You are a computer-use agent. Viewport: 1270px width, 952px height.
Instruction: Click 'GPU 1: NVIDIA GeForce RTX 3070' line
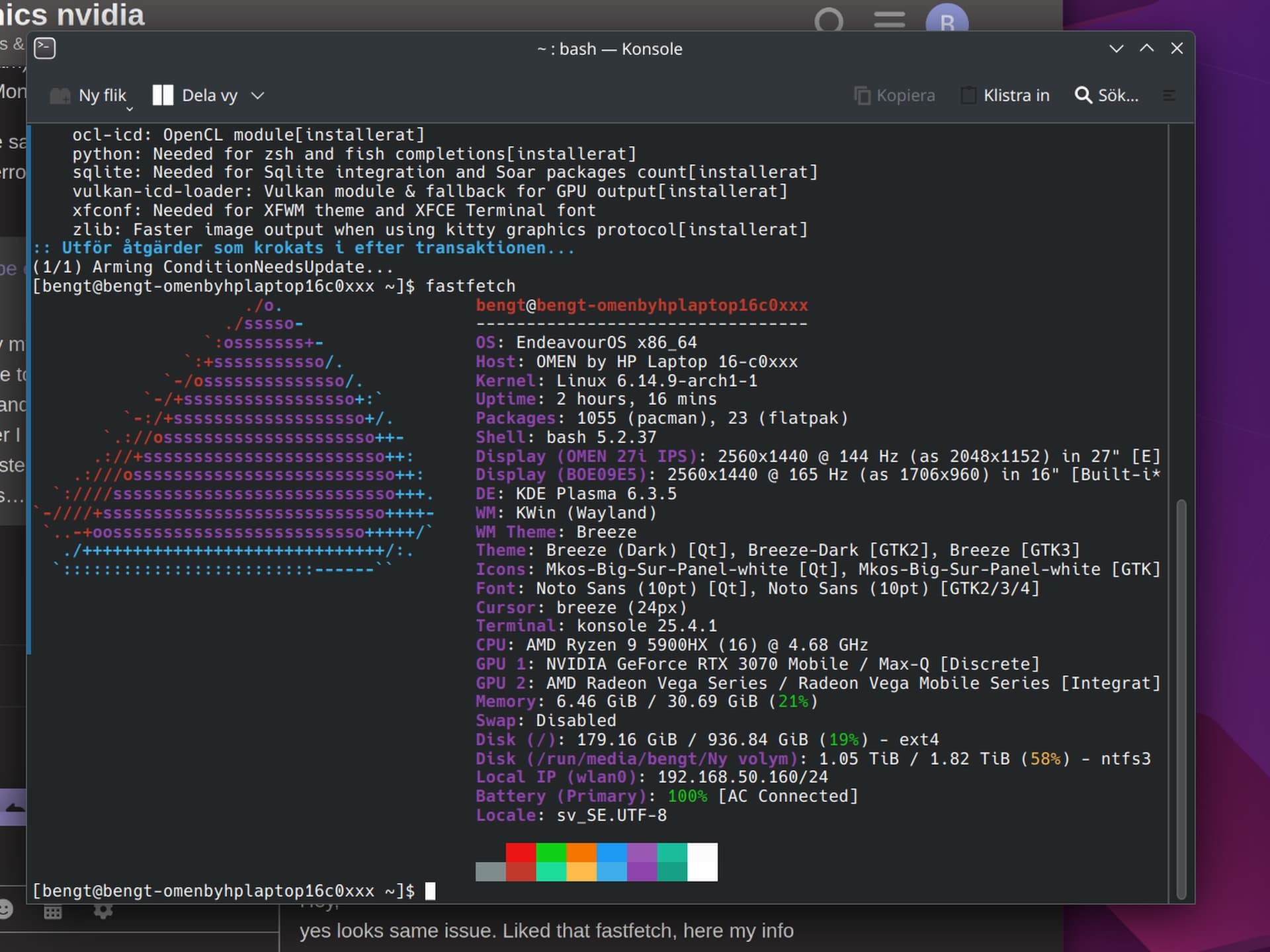coord(758,664)
